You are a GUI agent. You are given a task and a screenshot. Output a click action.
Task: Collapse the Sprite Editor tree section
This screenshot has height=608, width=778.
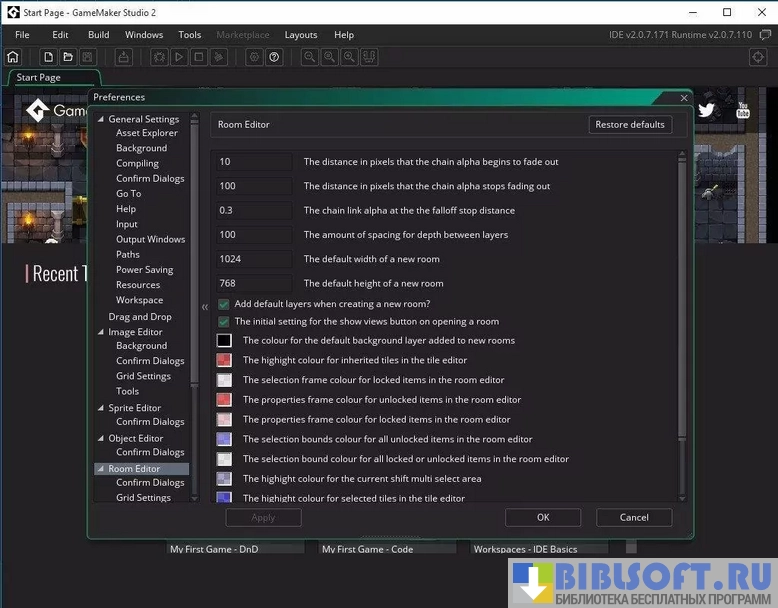(101, 408)
